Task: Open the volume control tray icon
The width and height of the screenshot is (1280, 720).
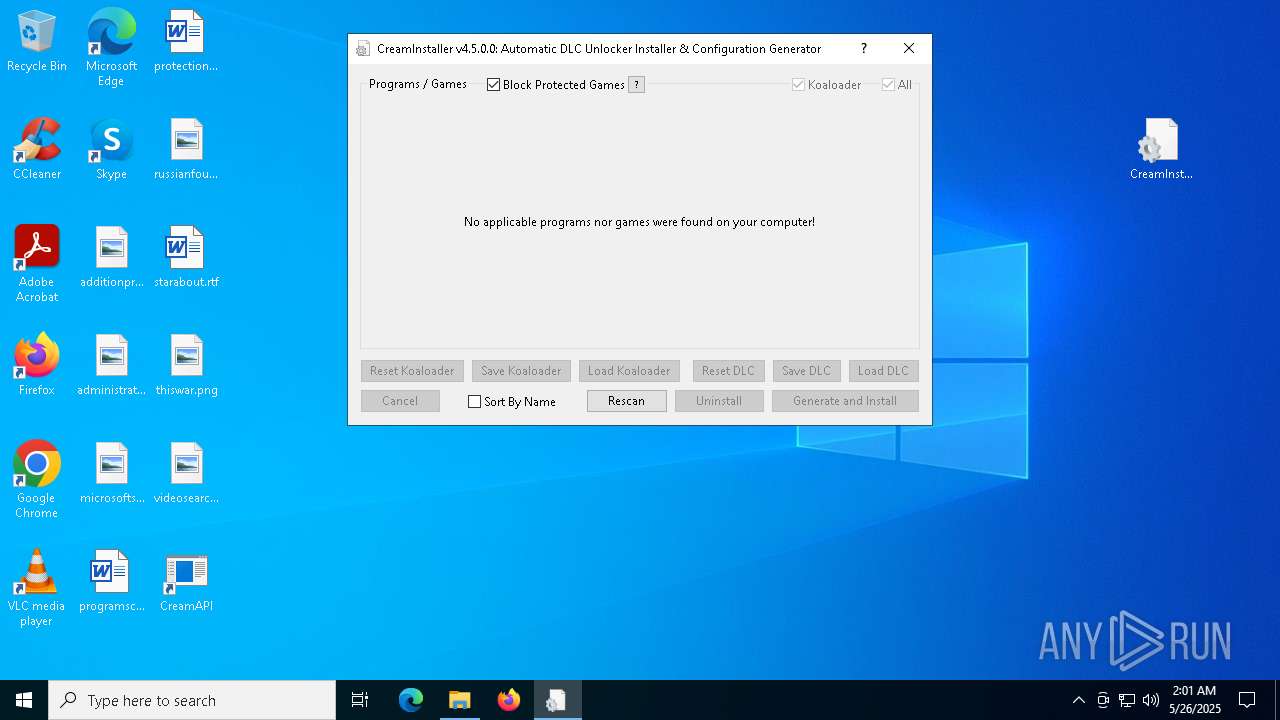Action: tap(1151, 700)
